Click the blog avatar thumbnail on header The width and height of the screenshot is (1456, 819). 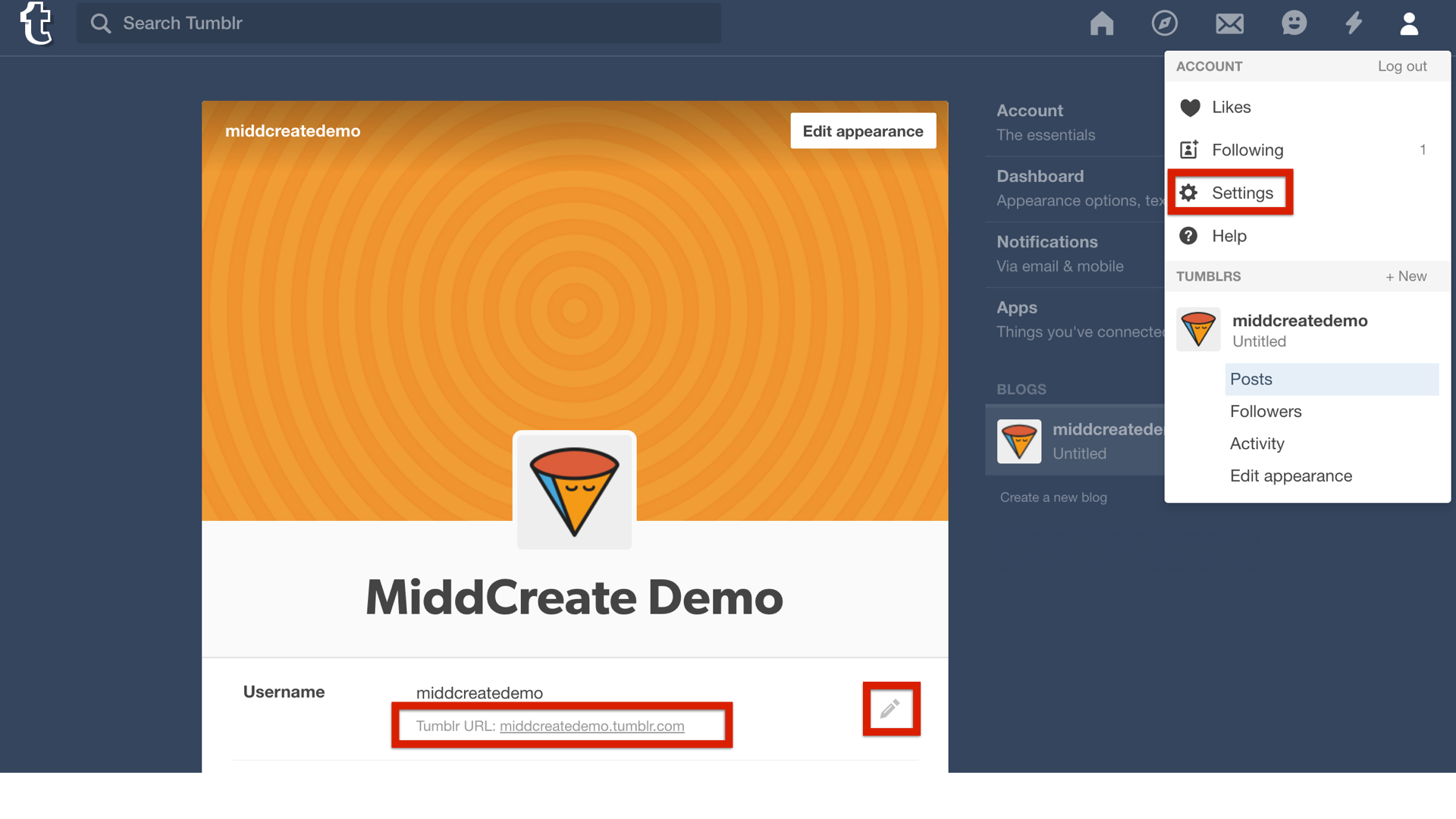click(x=574, y=491)
